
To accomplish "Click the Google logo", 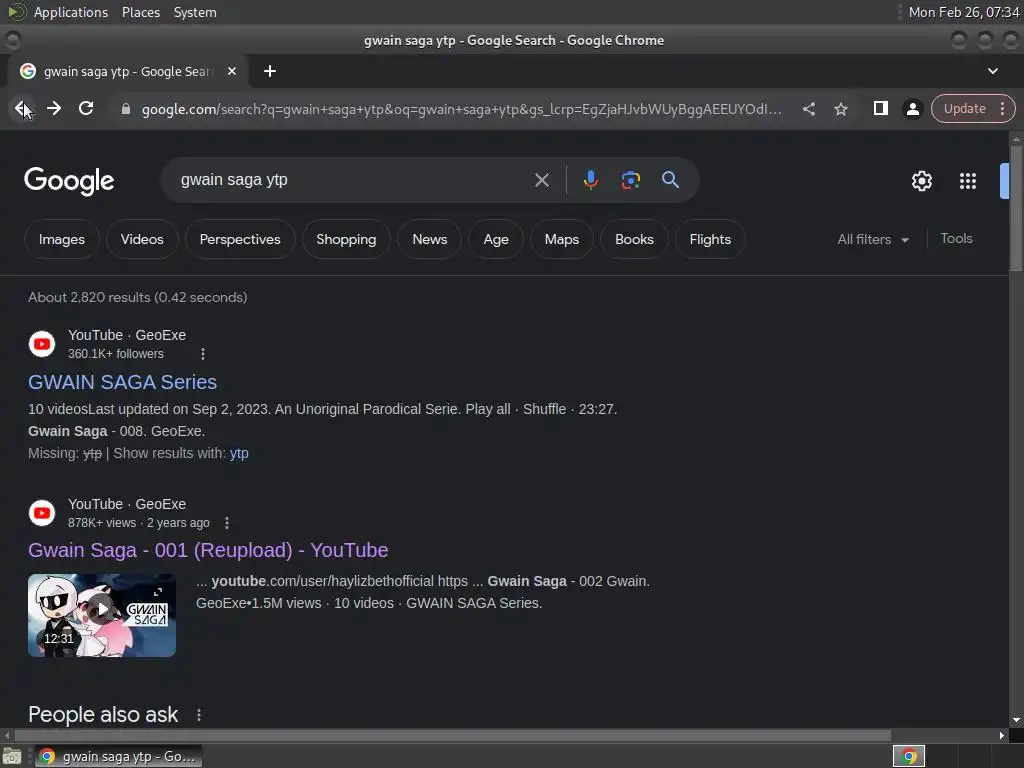I will (69, 181).
